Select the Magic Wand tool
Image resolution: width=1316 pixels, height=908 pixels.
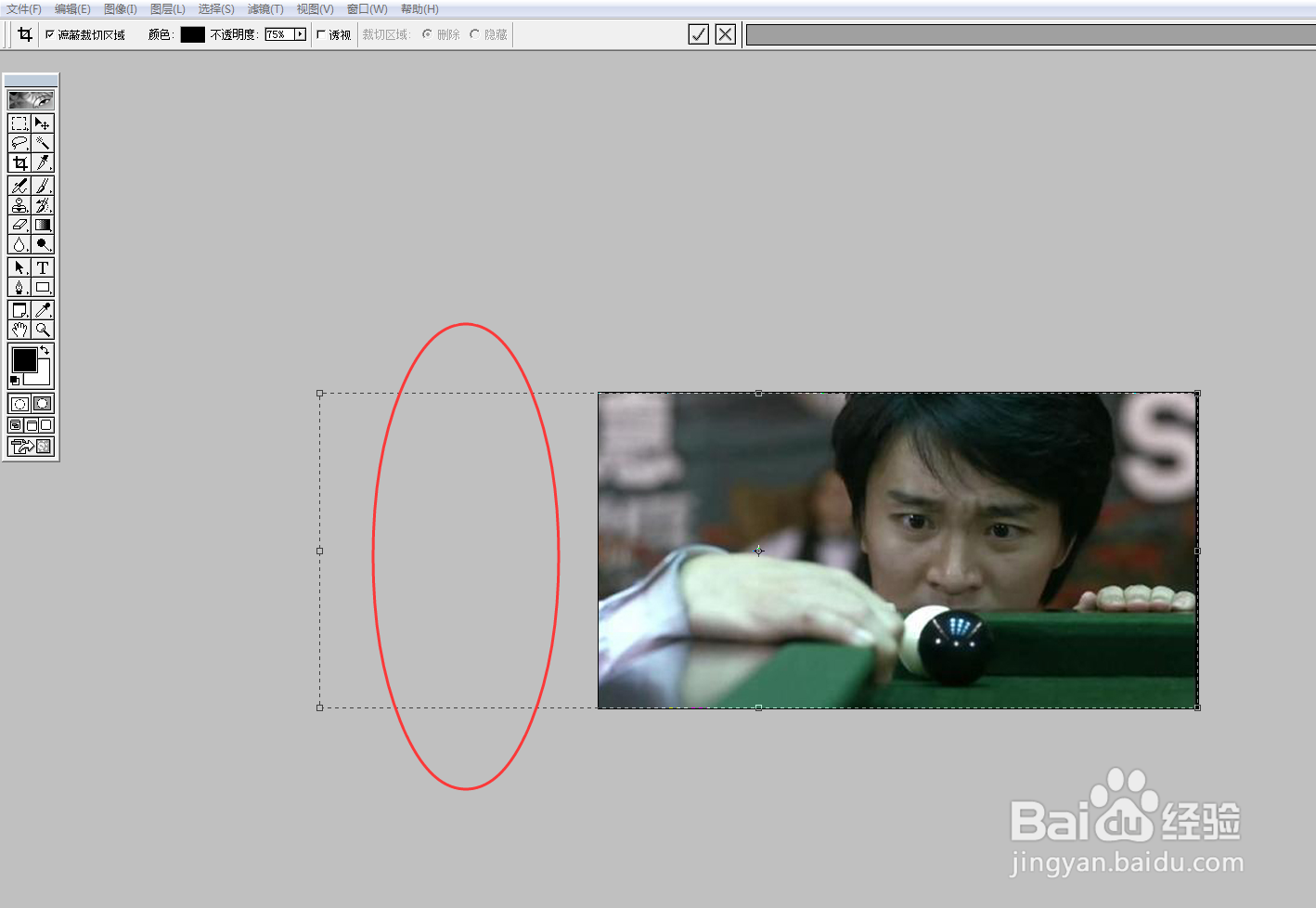[x=43, y=143]
